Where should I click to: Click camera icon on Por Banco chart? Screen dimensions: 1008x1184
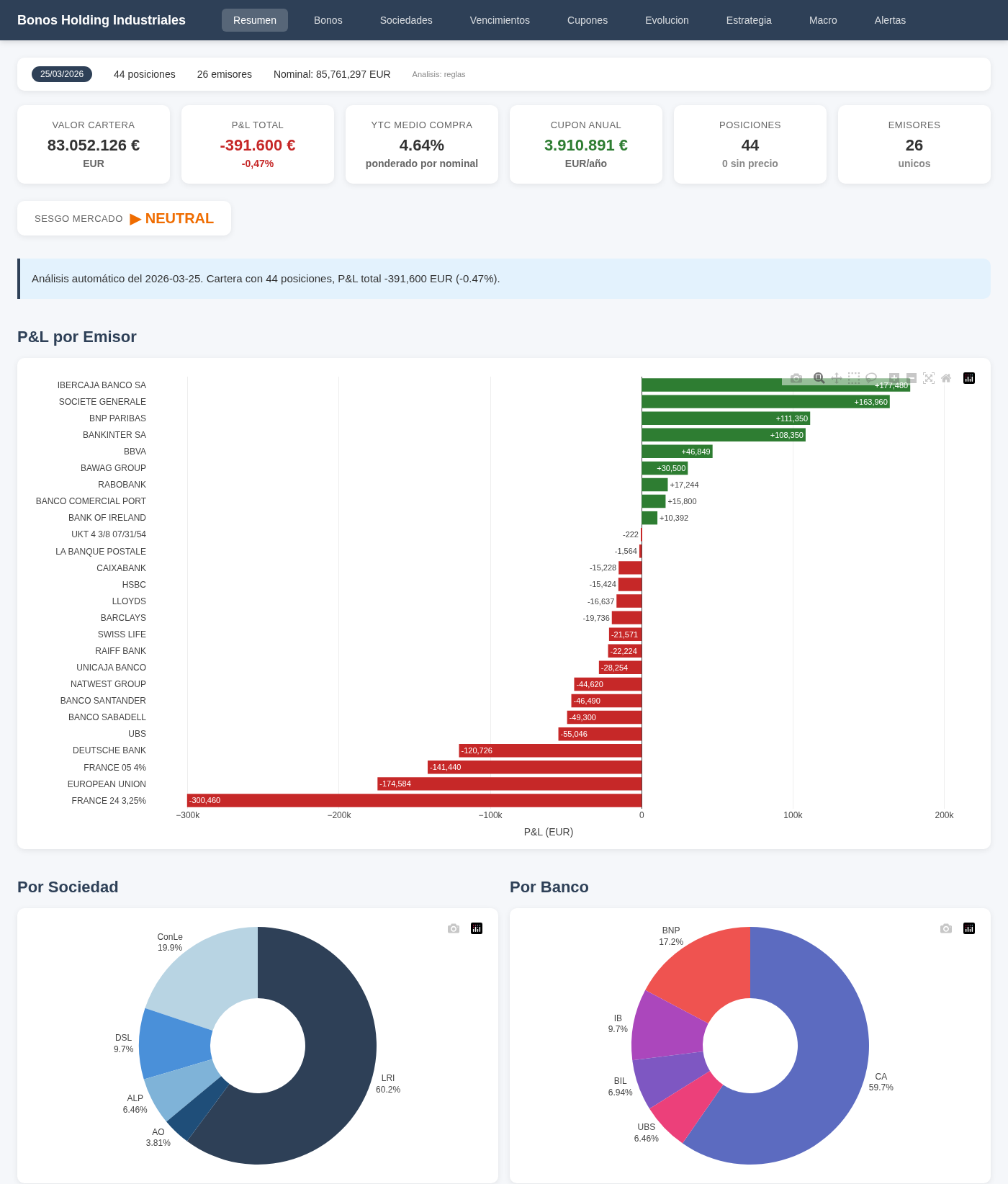[x=945, y=928]
